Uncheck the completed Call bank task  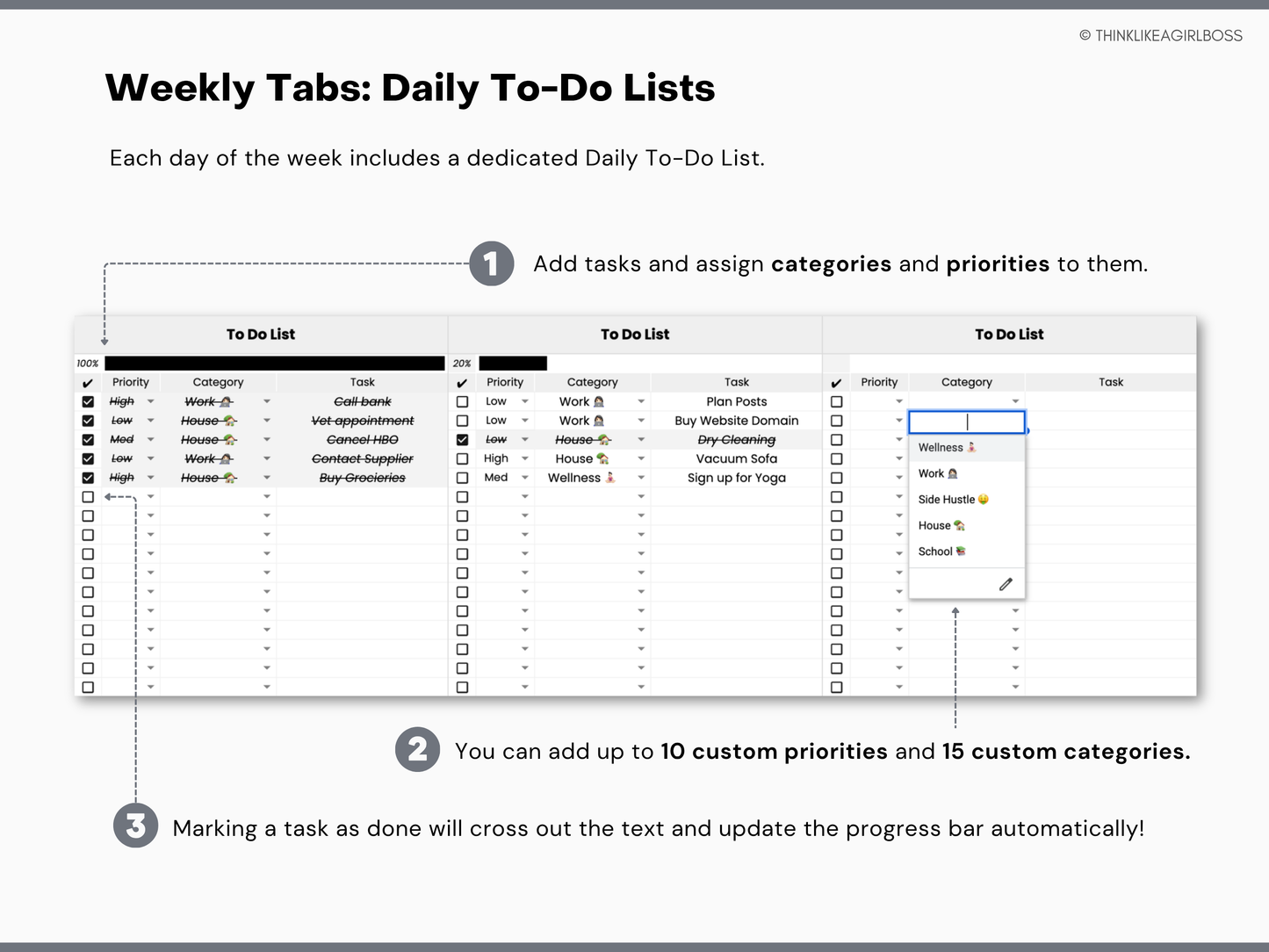(x=87, y=401)
